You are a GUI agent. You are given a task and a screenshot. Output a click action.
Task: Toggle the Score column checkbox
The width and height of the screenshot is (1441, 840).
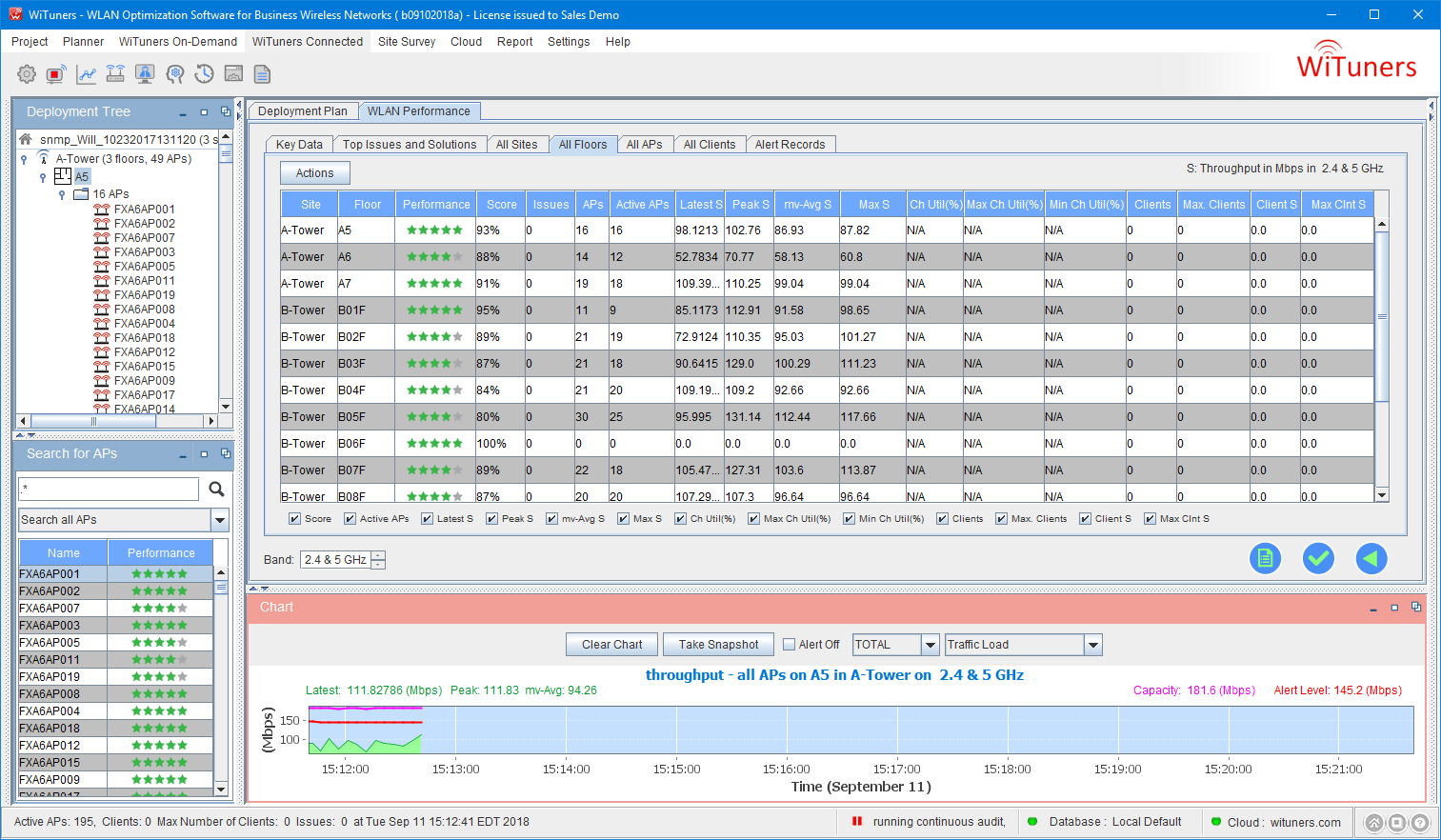pos(294,519)
